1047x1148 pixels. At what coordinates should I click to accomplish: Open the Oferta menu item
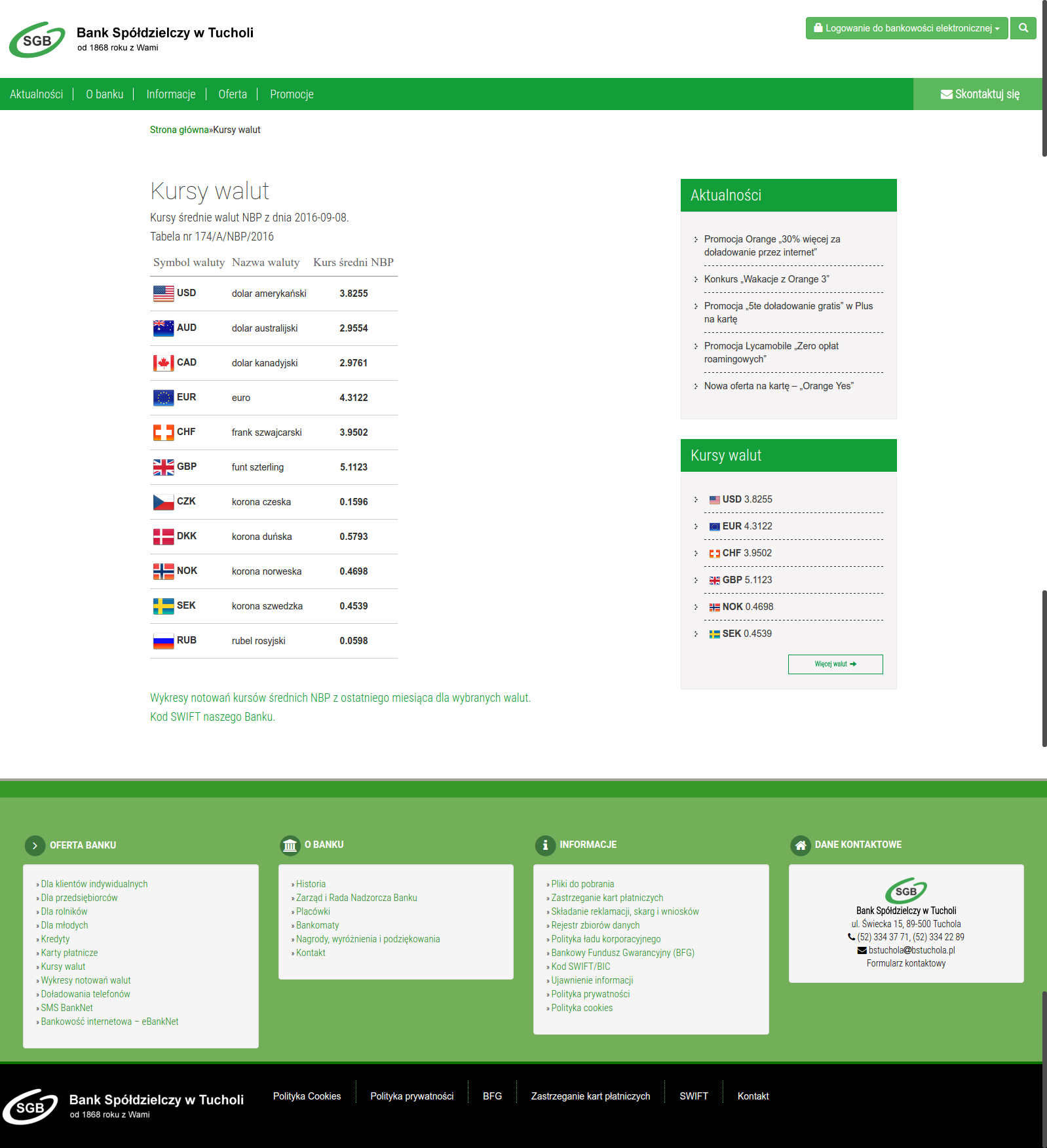pos(233,94)
